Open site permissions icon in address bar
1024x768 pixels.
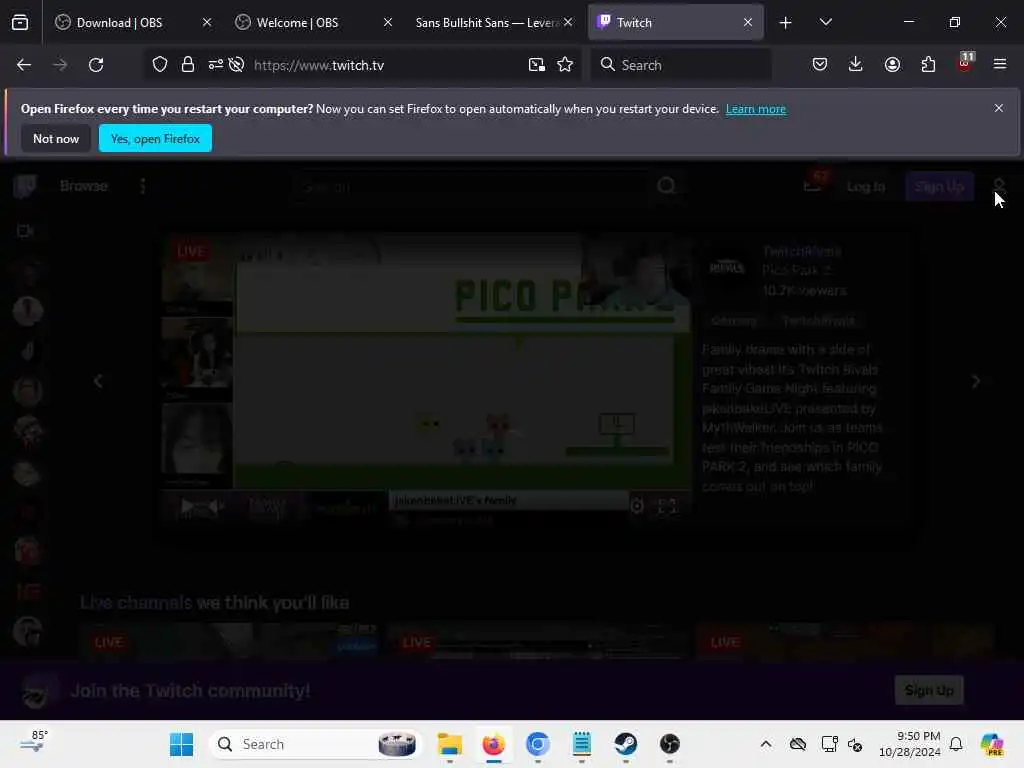pos(216,64)
